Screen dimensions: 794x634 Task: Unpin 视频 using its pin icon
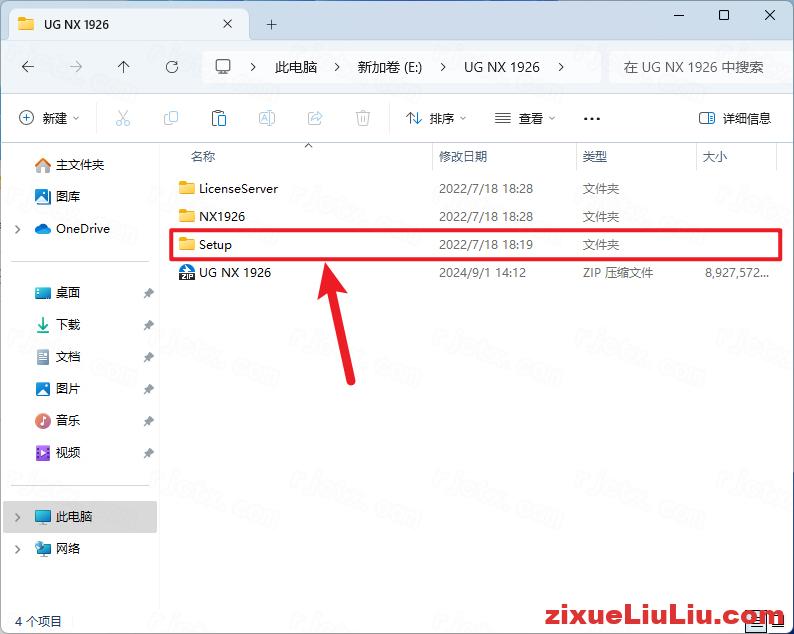tap(148, 453)
